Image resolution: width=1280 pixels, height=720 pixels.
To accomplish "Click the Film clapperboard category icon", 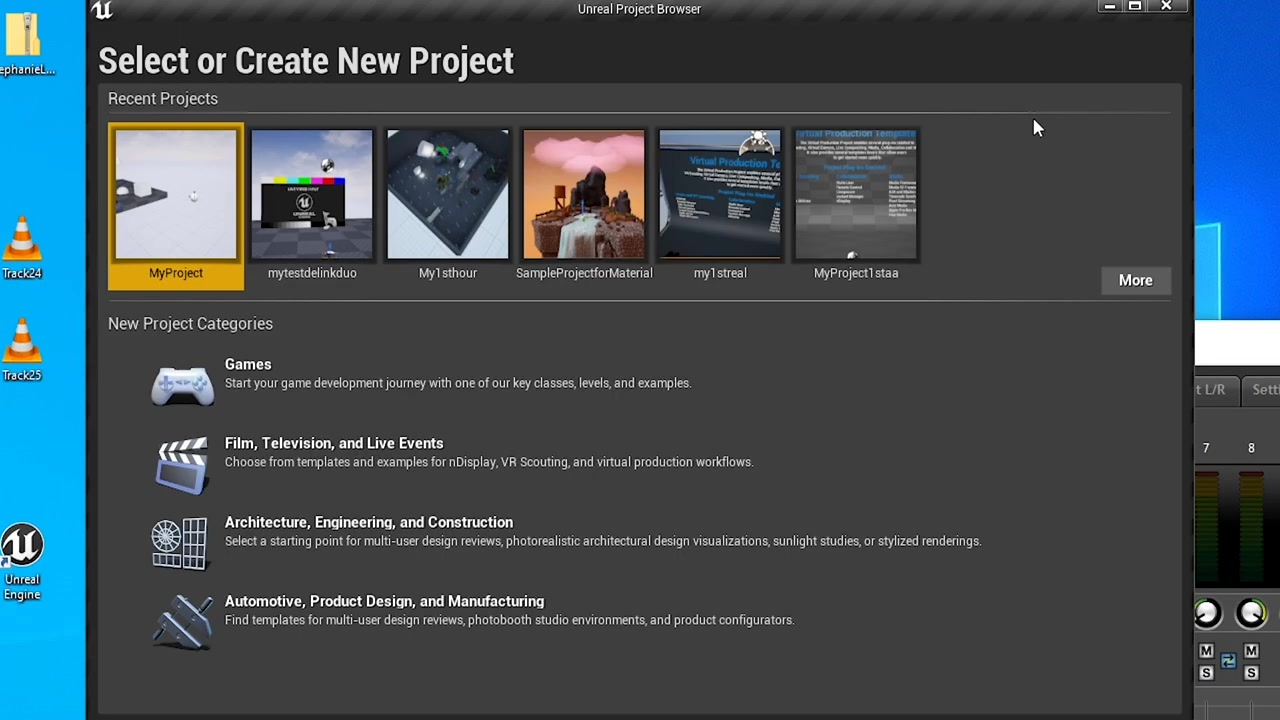I will tap(182, 465).
